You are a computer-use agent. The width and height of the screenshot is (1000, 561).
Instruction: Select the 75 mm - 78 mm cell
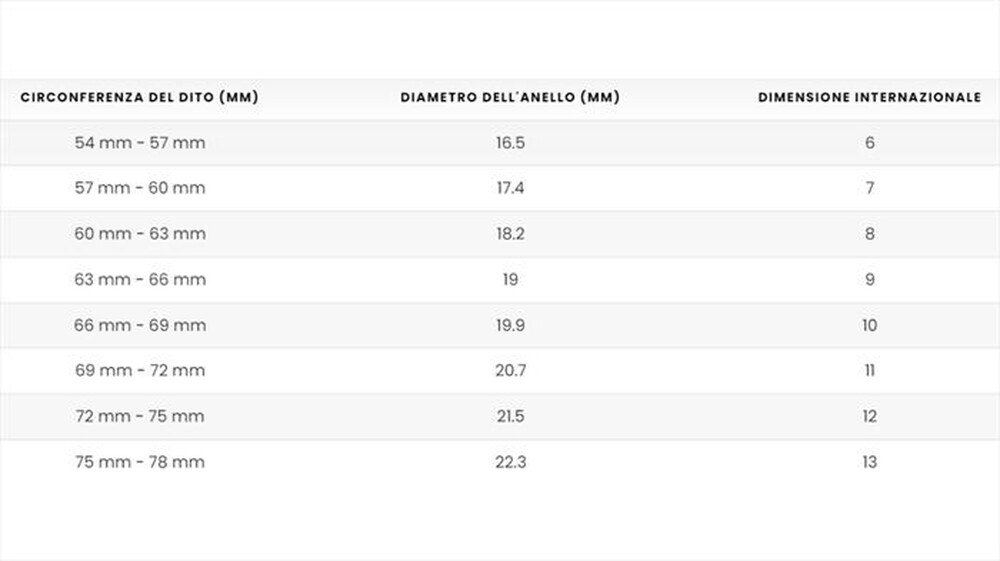(x=140, y=462)
